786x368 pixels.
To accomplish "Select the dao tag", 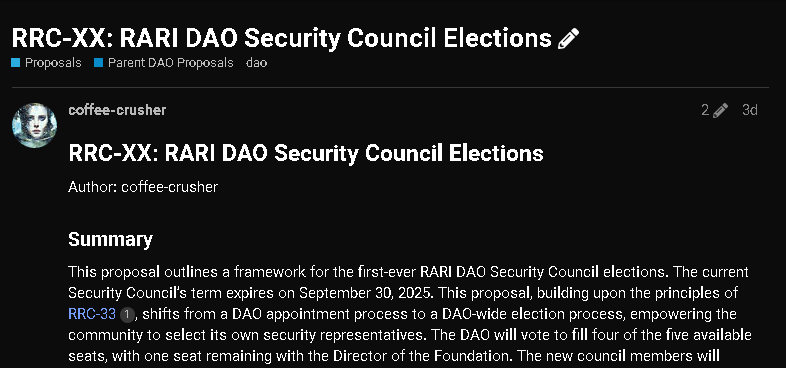I will (x=256, y=63).
